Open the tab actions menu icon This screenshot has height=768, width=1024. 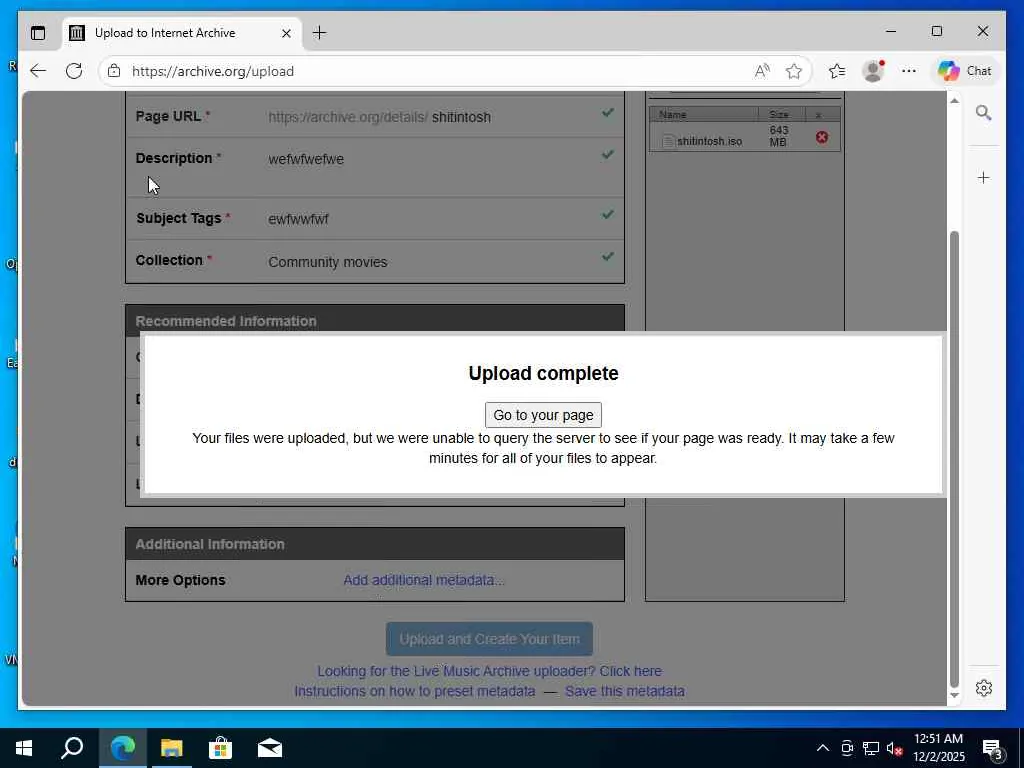(x=39, y=33)
